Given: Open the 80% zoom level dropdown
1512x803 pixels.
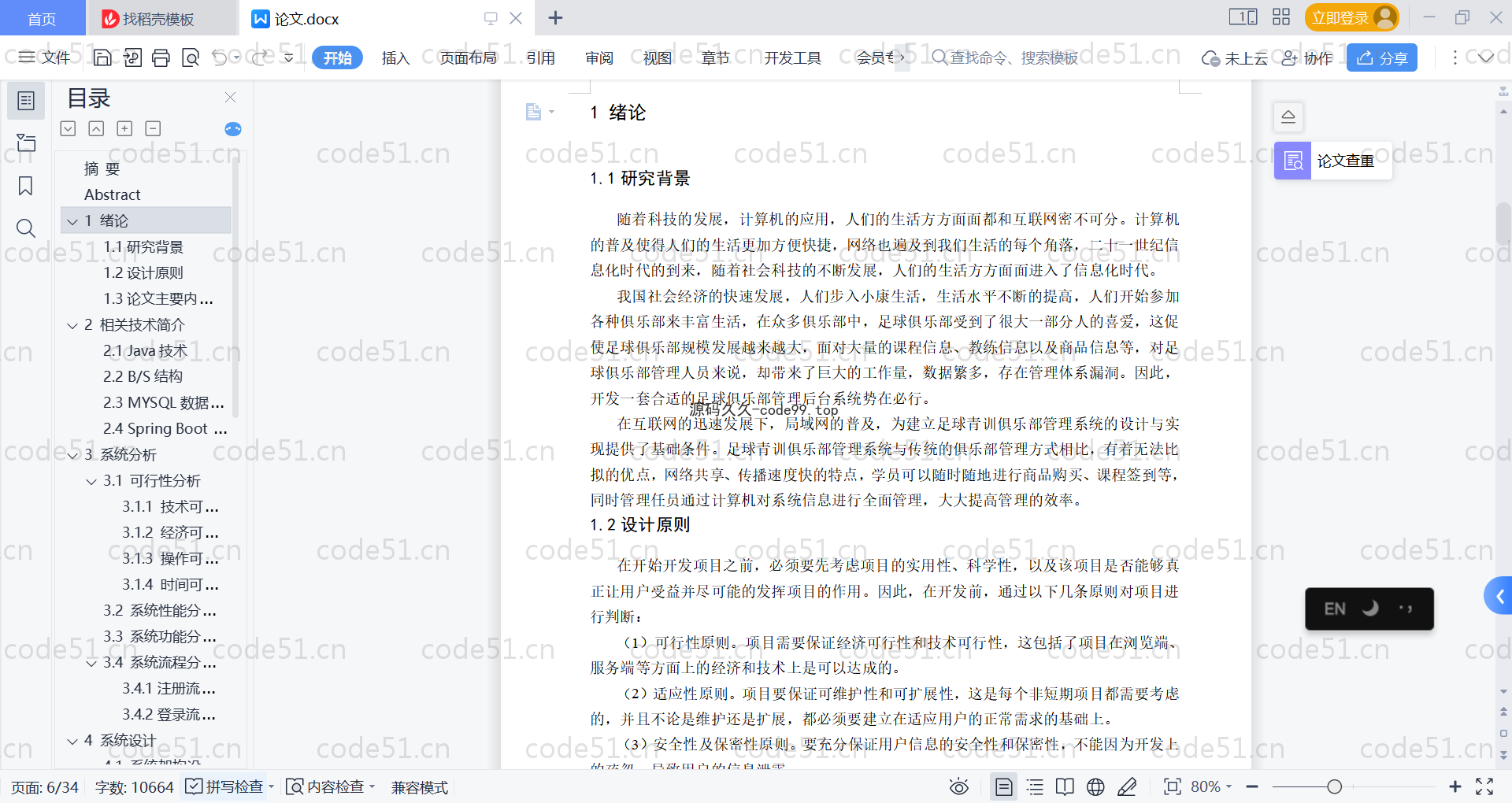Looking at the screenshot, I should pyautogui.click(x=1211, y=786).
